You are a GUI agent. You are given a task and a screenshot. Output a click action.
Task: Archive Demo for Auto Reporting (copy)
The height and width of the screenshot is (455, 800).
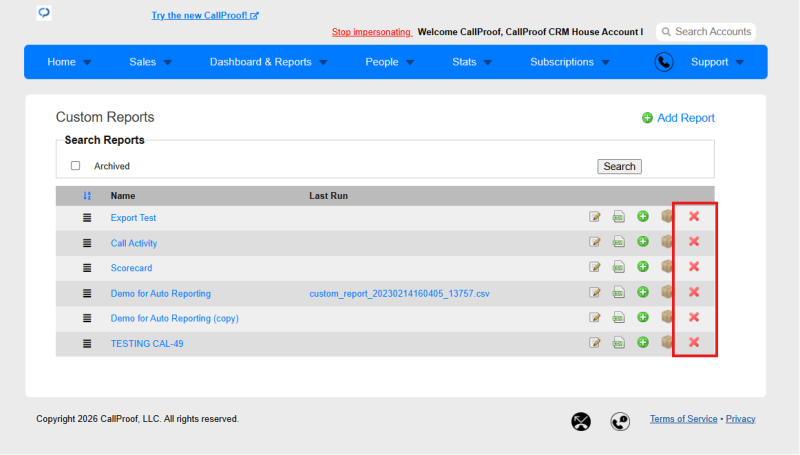[667, 317]
